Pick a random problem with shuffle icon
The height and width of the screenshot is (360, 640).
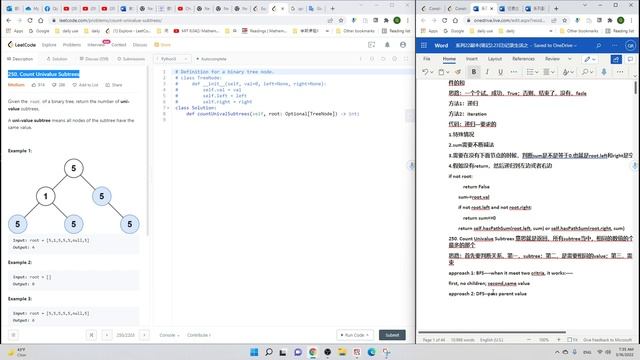coord(91,335)
